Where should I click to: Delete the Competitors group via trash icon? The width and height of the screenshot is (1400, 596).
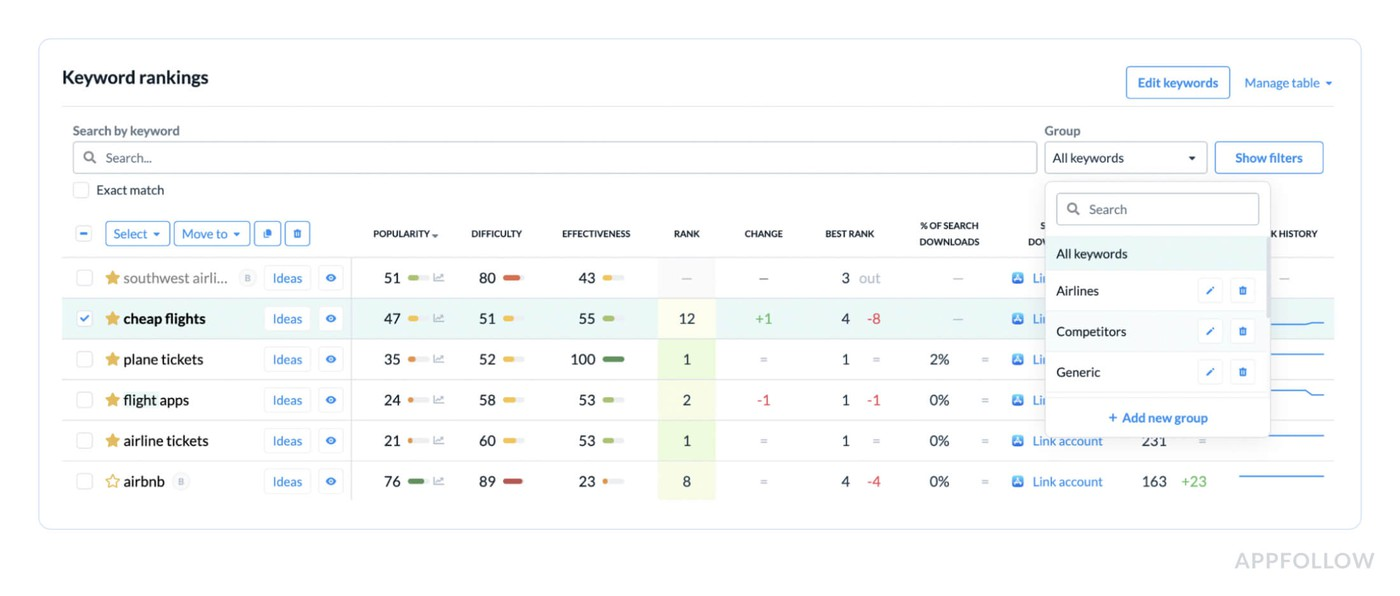click(x=1243, y=331)
